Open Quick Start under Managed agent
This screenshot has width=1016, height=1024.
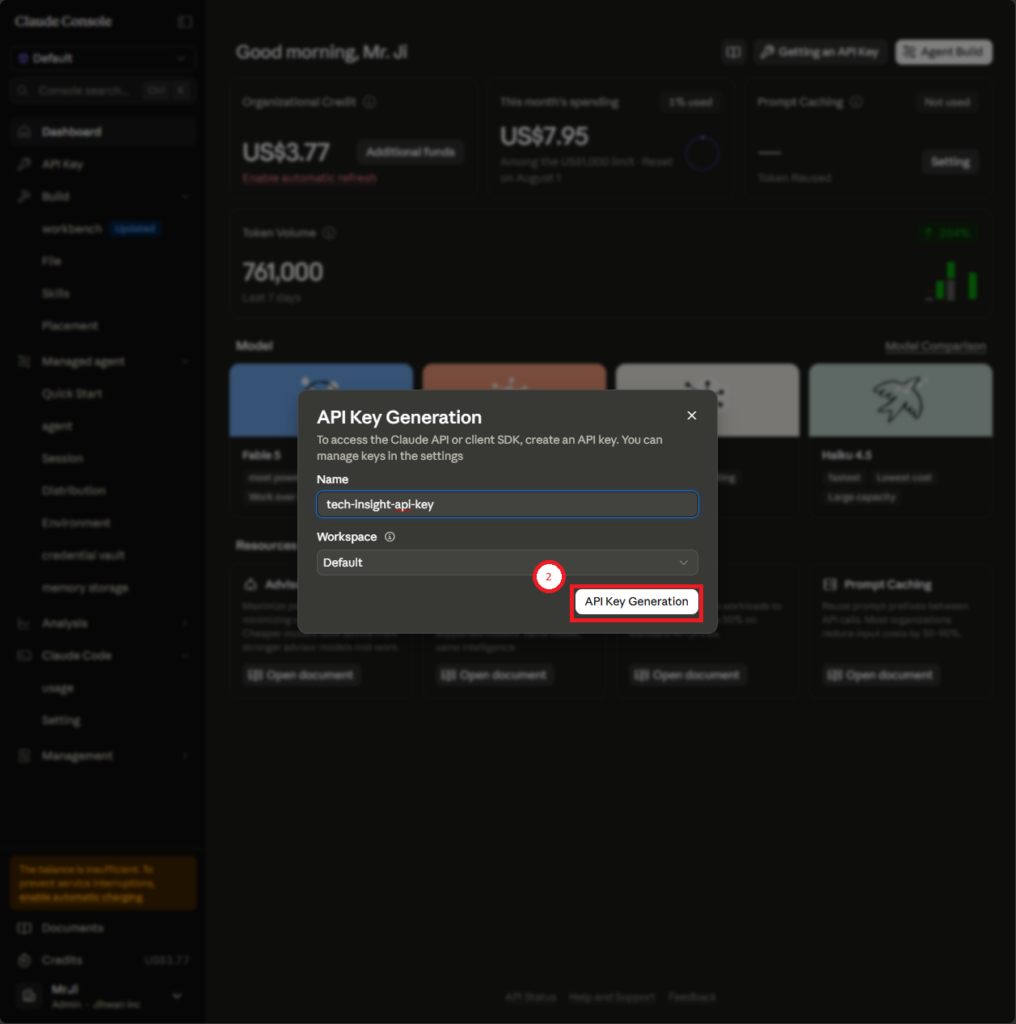[72, 393]
